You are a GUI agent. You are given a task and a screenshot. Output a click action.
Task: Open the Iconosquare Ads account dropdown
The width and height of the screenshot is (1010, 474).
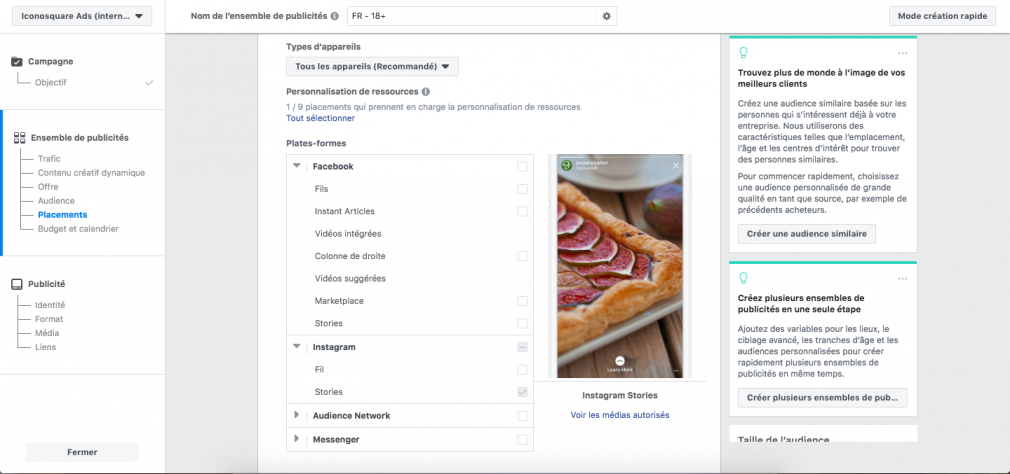point(82,16)
